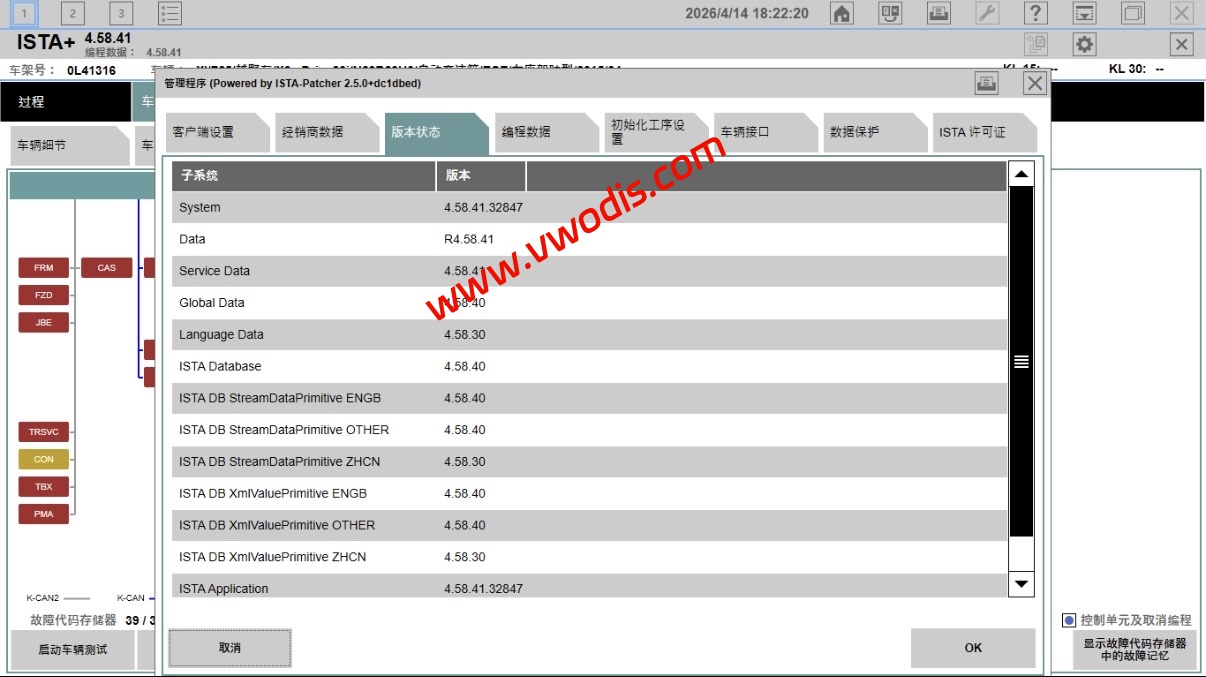The height and width of the screenshot is (677, 1206).
Task: Select session tab 3
Action: (x=120, y=13)
